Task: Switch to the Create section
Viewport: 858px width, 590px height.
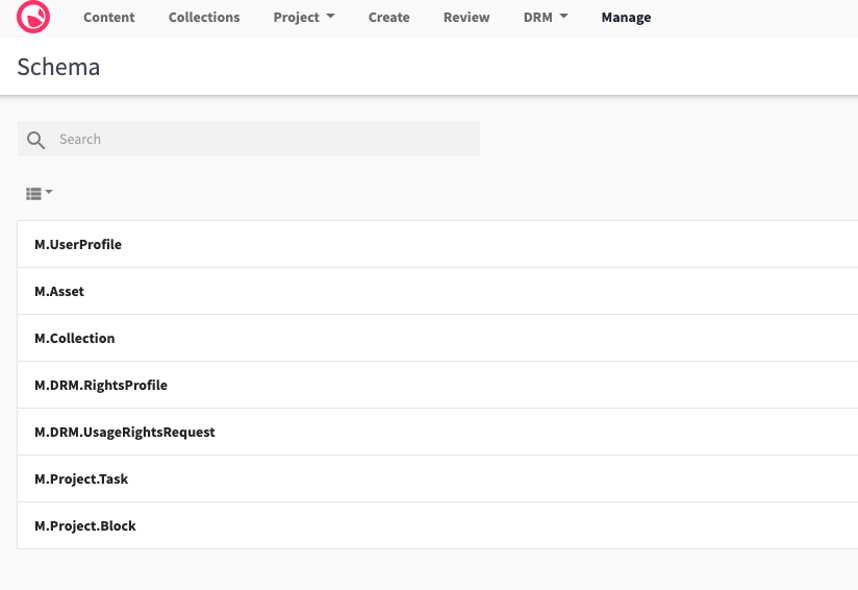Action: tap(389, 17)
